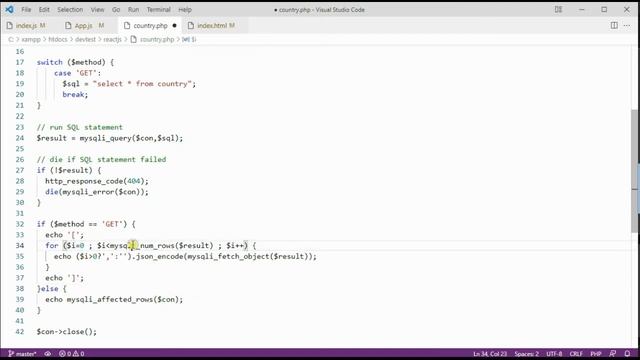The width and height of the screenshot is (640, 360).
Task: Switch to the index.html tab
Action: coord(212,25)
